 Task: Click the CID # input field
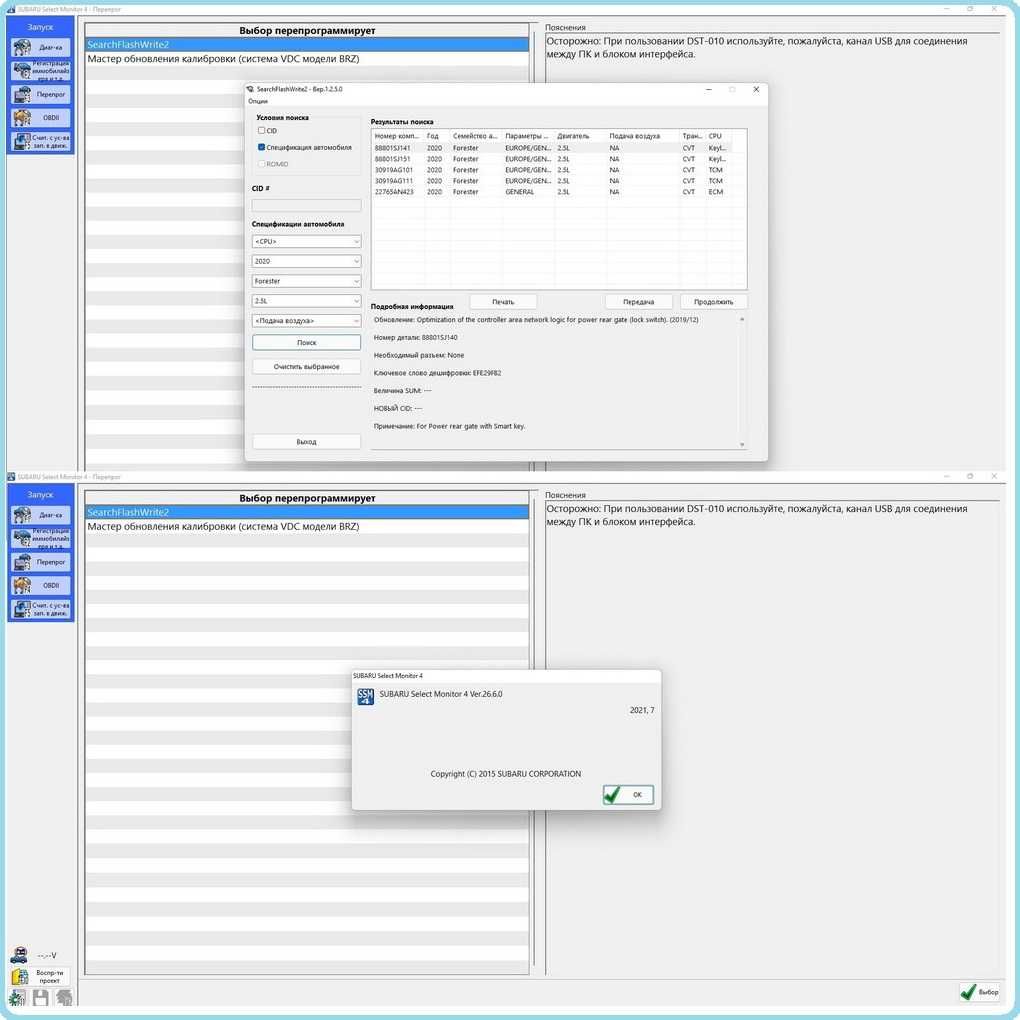click(x=306, y=206)
